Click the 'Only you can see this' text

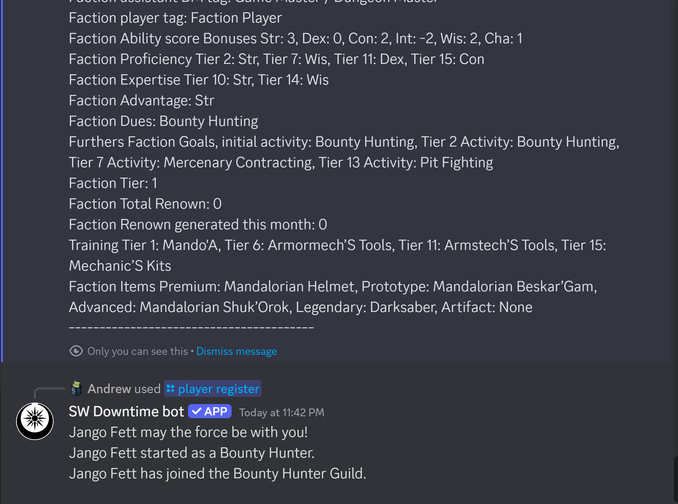[x=138, y=351]
